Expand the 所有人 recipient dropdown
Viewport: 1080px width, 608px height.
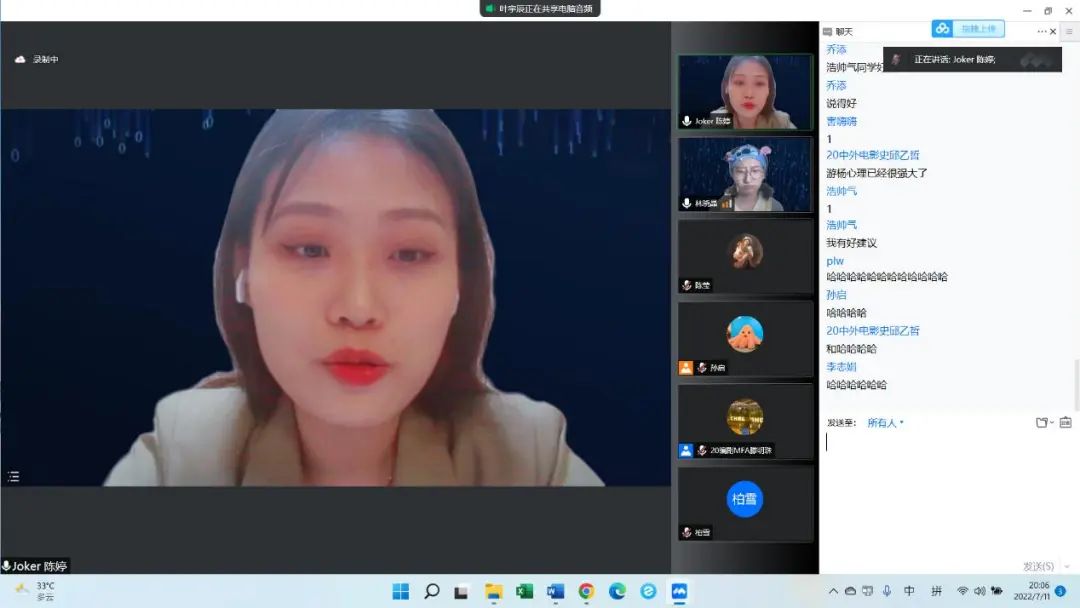885,423
